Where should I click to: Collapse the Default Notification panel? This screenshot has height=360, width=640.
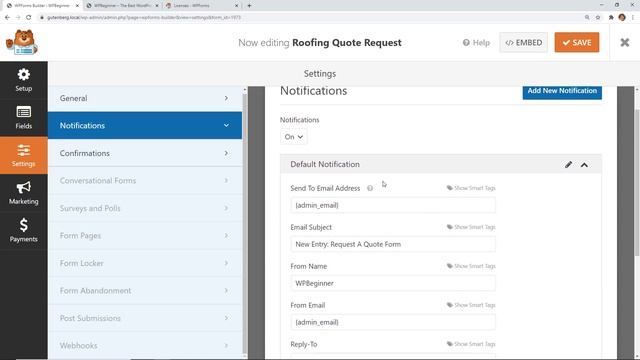click(x=584, y=165)
